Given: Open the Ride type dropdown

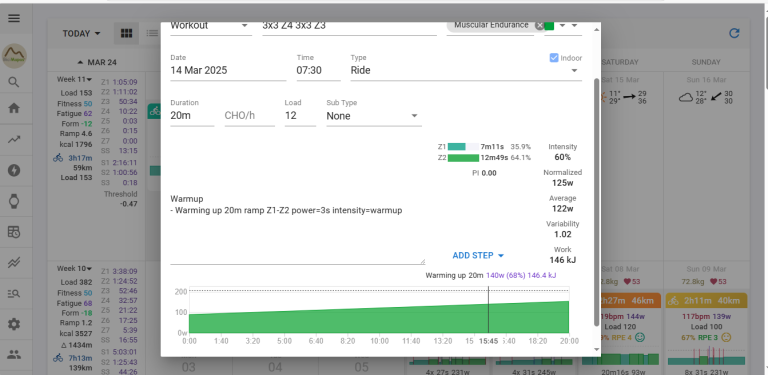Looking at the screenshot, I should [x=466, y=70].
